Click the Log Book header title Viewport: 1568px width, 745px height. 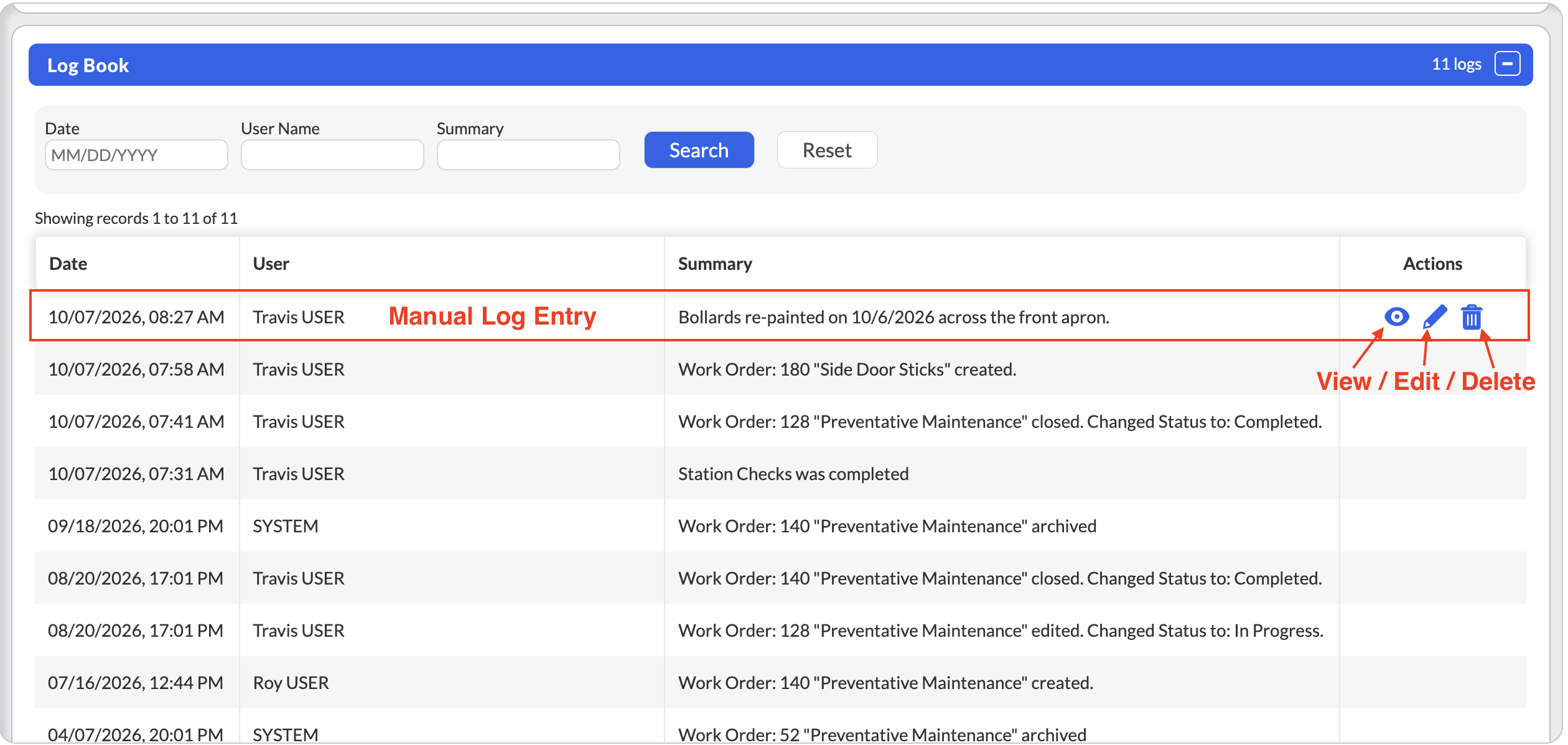point(88,65)
